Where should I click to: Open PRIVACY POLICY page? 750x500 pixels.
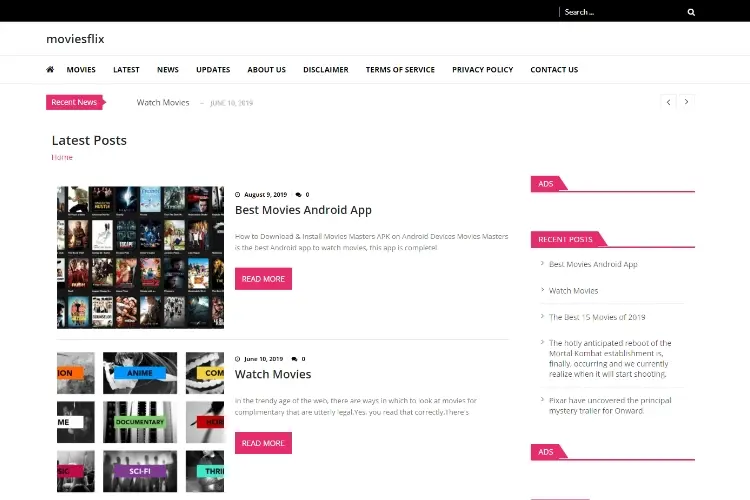[483, 69]
